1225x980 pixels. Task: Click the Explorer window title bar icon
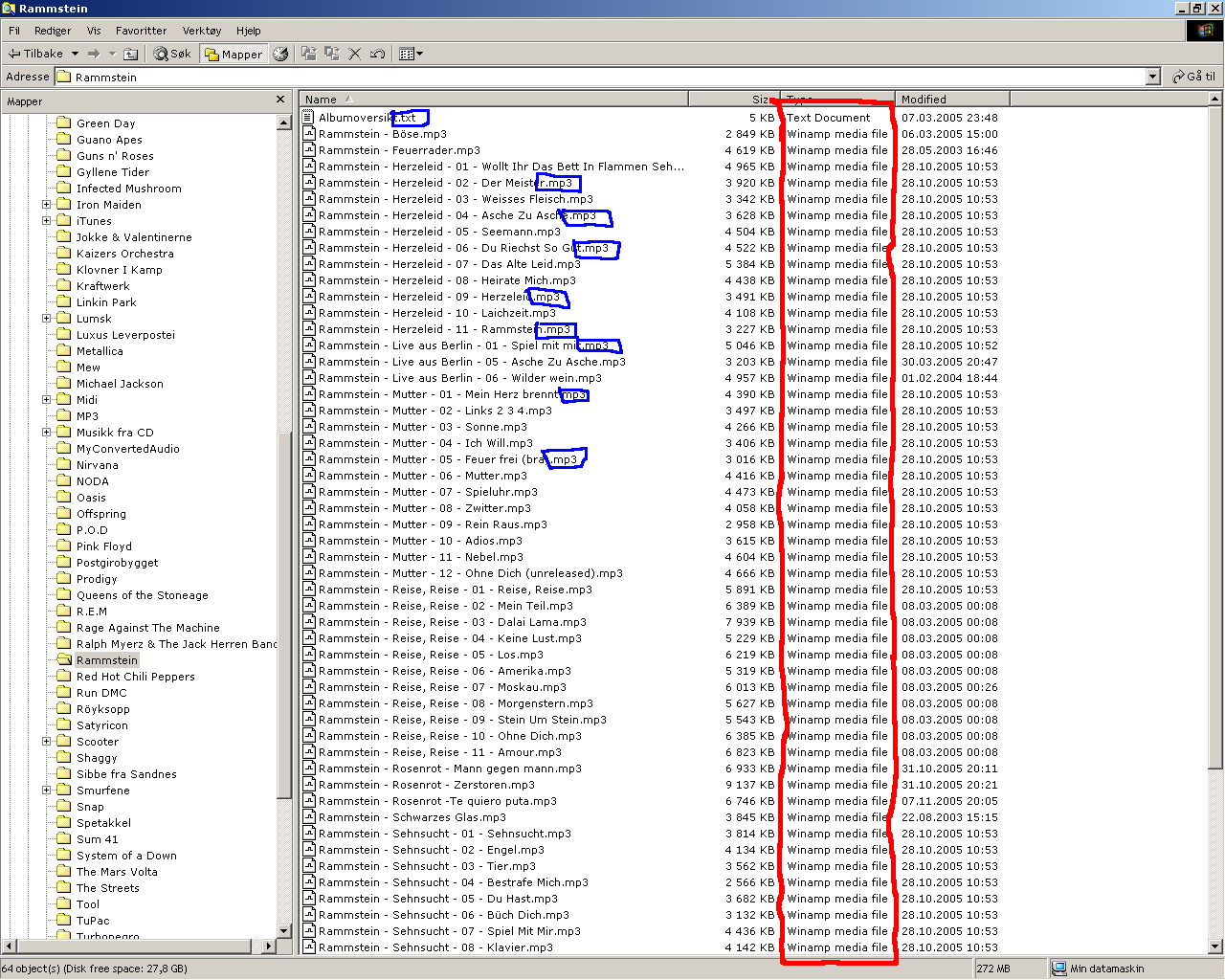(9, 9)
